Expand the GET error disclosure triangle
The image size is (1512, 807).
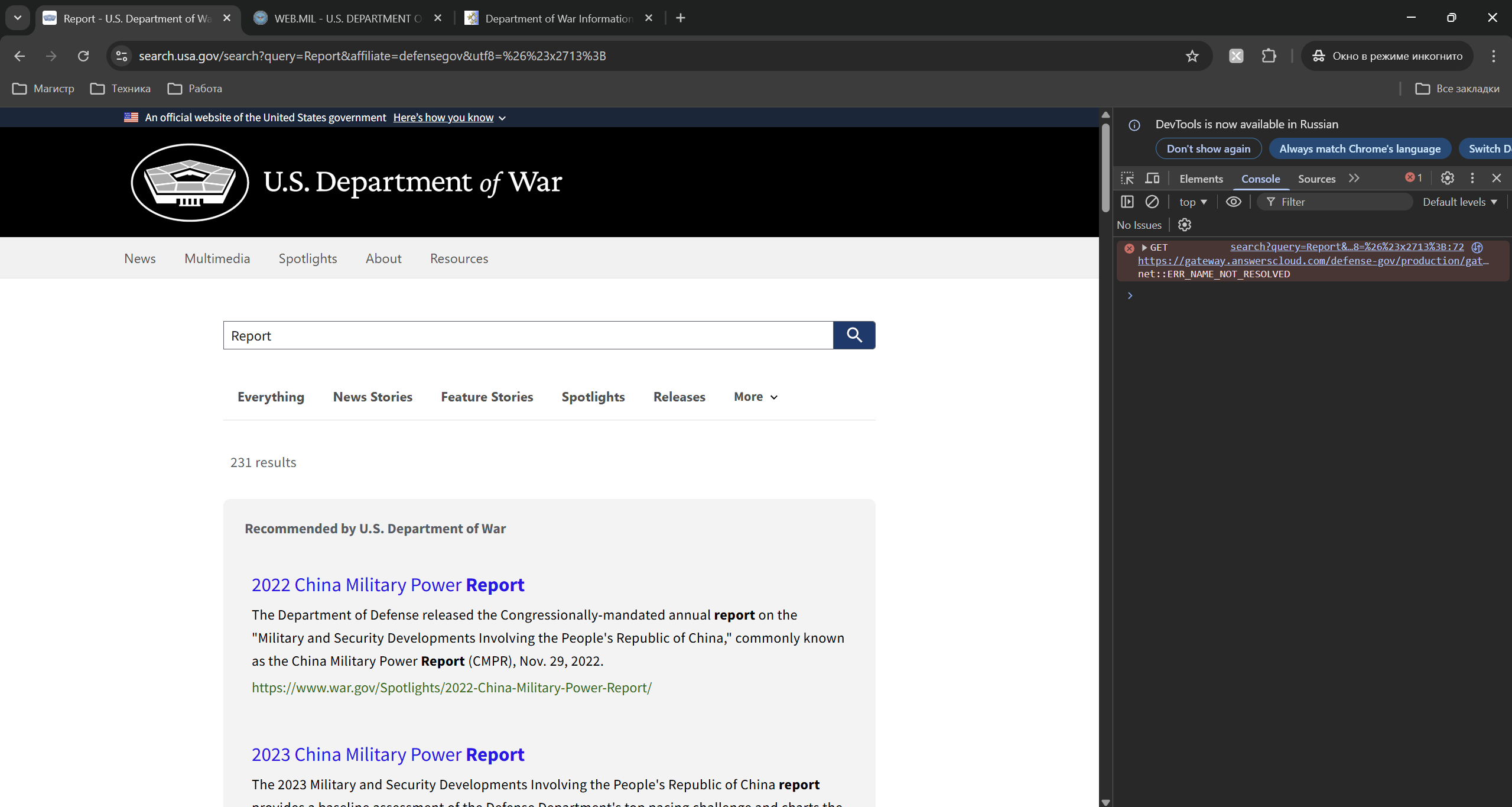click(x=1144, y=247)
